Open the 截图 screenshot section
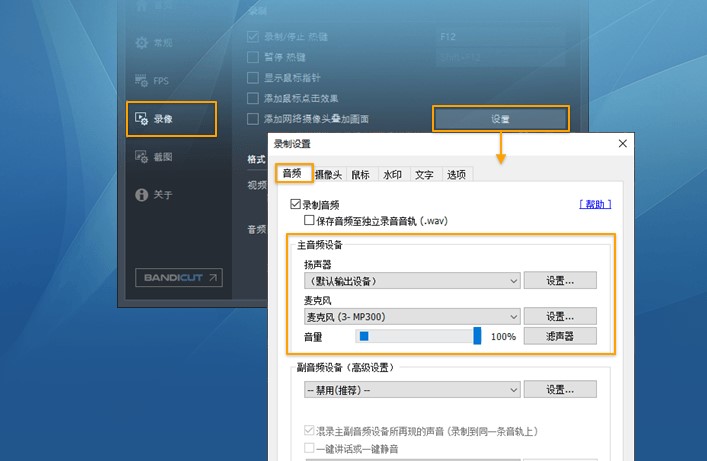This screenshot has height=461, width=707. pos(154,157)
